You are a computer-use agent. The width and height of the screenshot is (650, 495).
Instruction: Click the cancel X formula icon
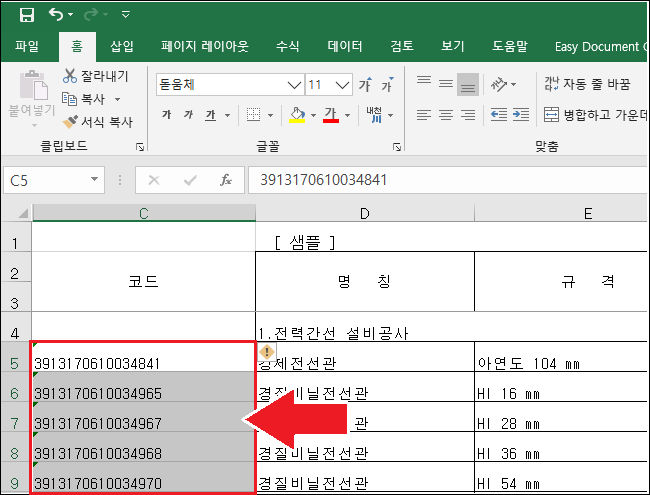point(154,180)
